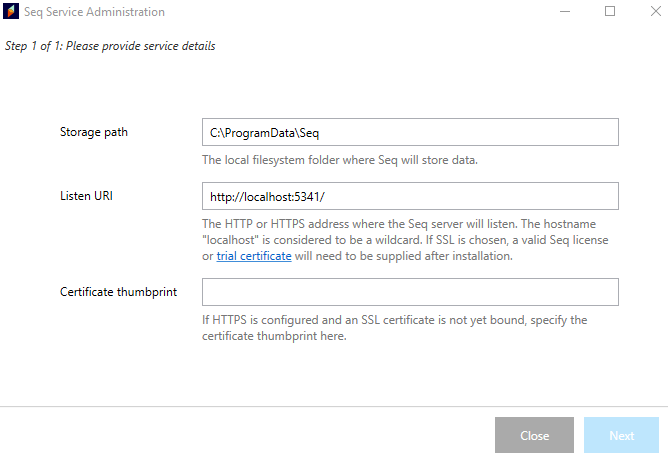Click the local filesystem folder description text

[x=340, y=160]
